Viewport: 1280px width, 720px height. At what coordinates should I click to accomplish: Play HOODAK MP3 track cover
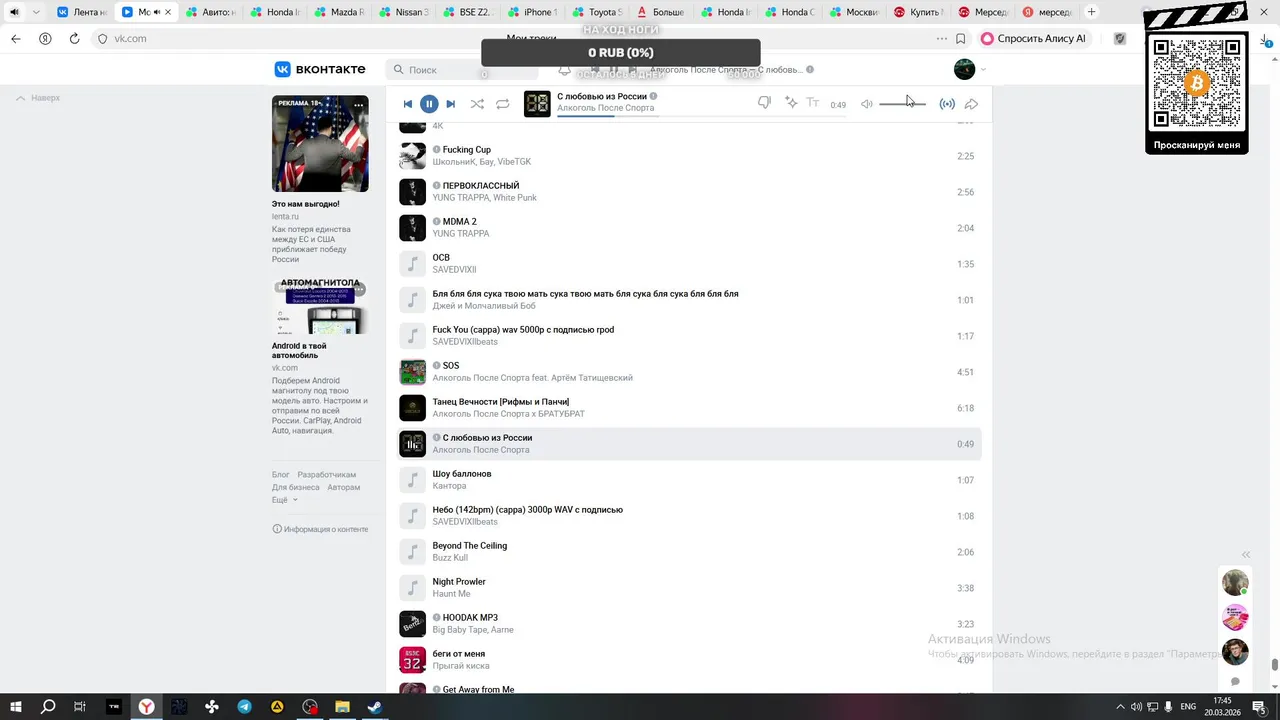pos(413,624)
